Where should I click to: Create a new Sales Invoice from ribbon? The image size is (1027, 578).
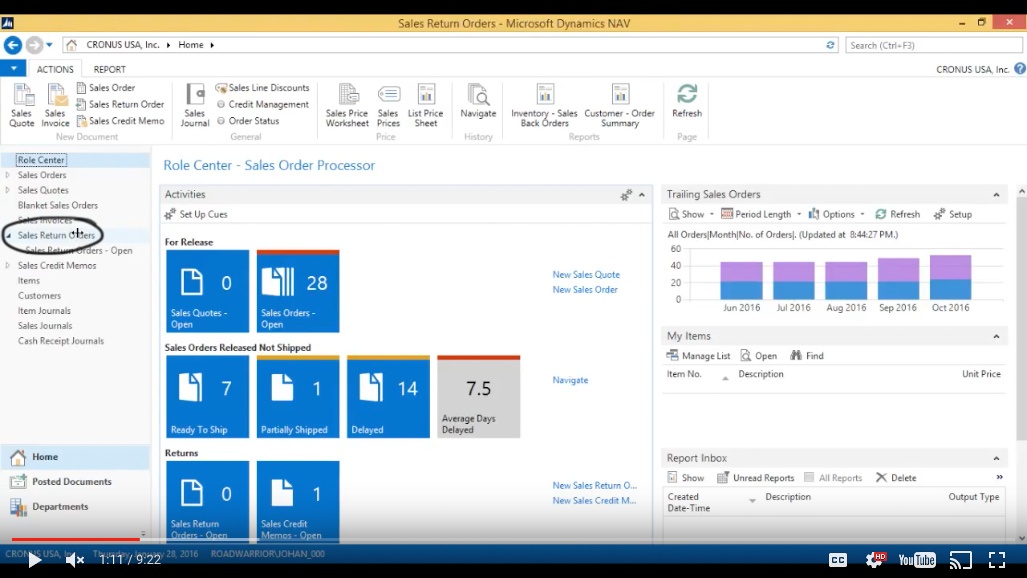tap(55, 105)
